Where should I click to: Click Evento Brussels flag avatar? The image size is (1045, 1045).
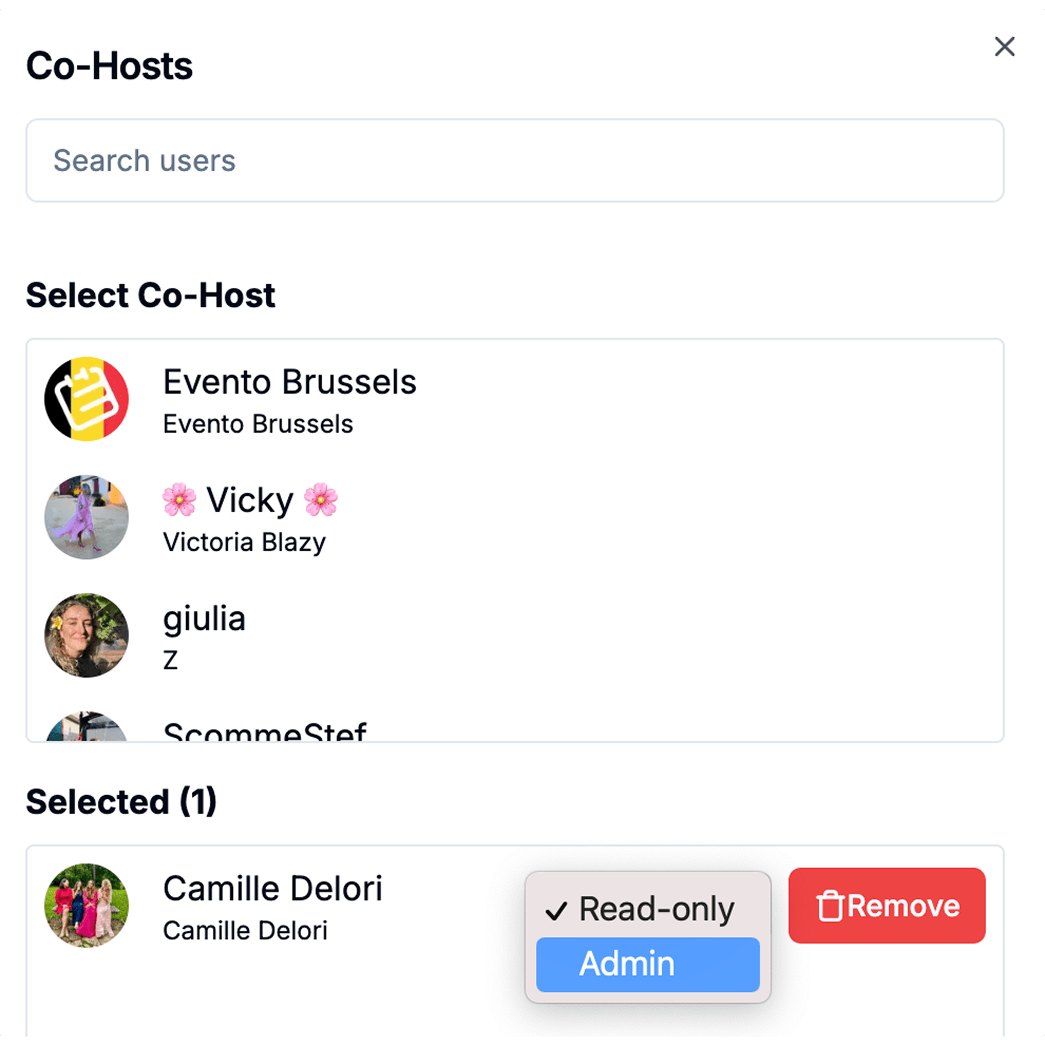point(86,399)
